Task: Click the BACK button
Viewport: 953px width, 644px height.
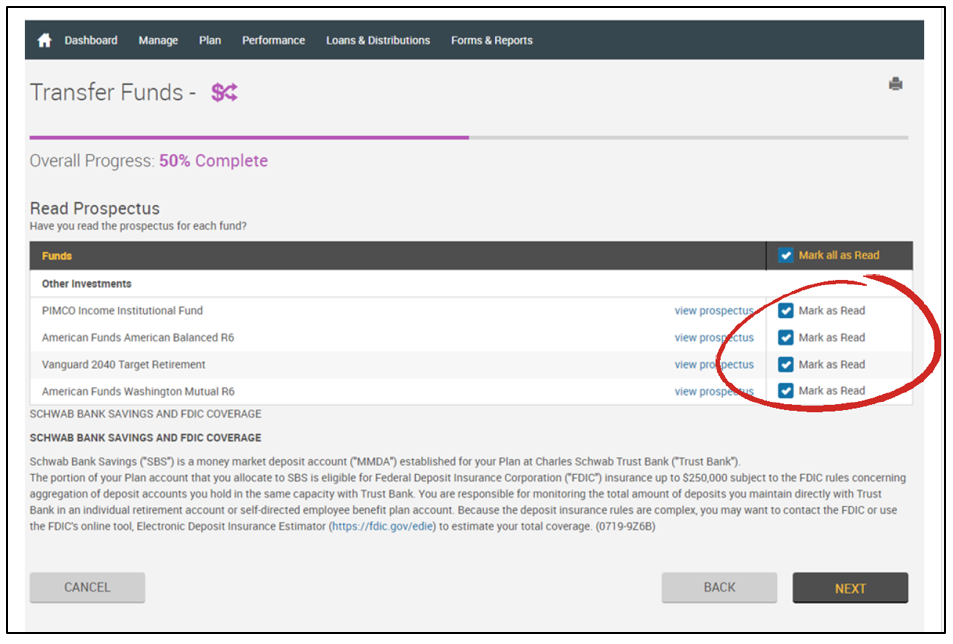Action: [x=719, y=588]
